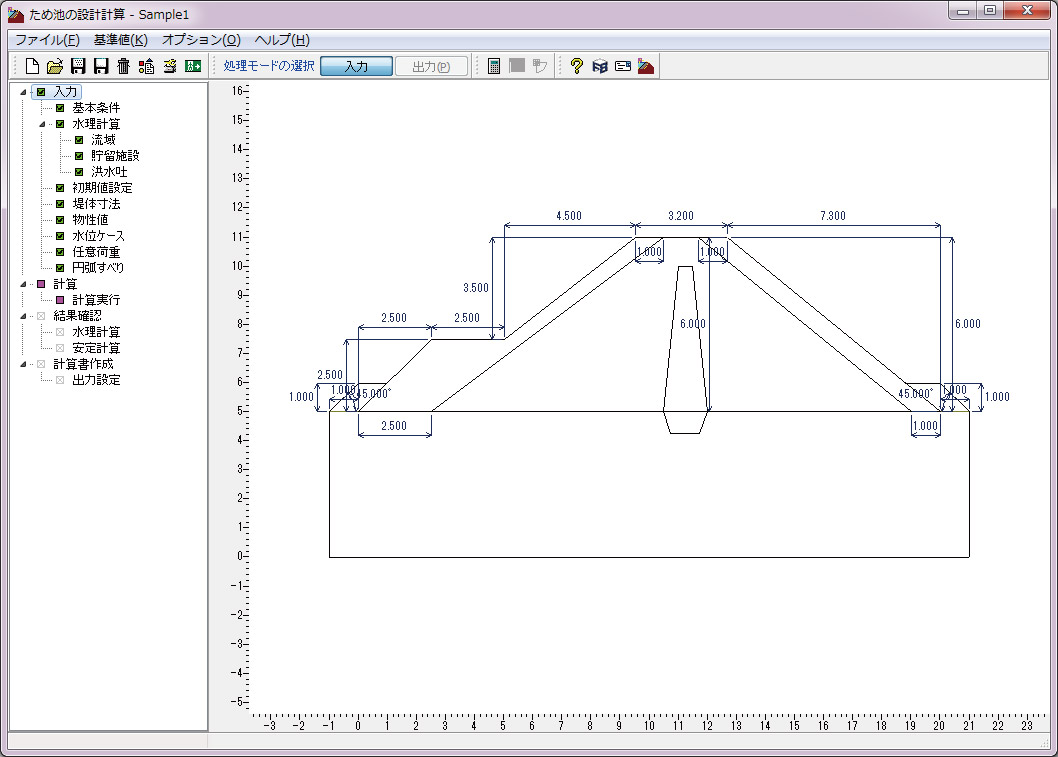Select the 入力 root tree item
Screen dimensions: 1058x757
[x=65, y=92]
